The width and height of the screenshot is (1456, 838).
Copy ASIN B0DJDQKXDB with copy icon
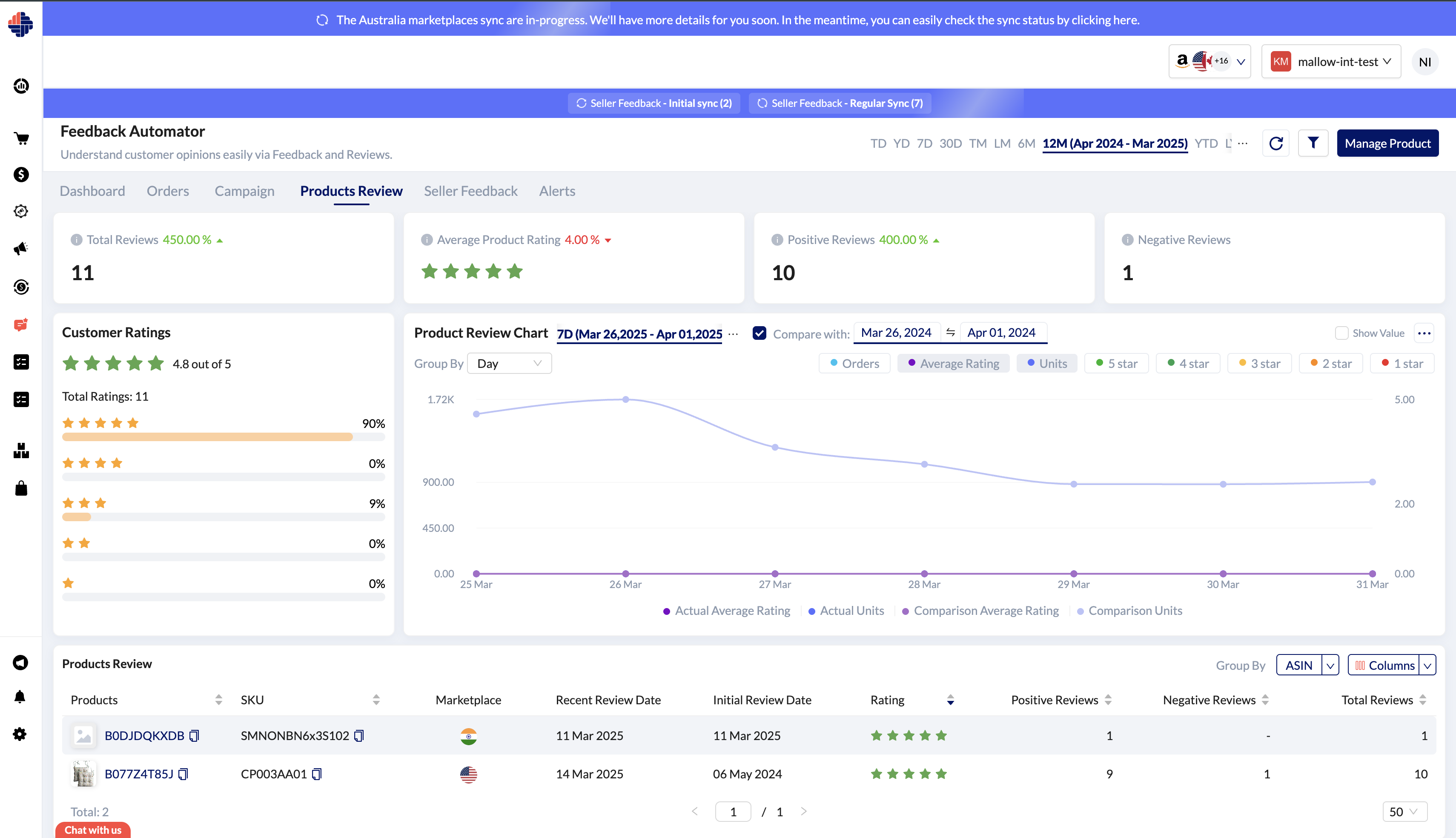tap(195, 735)
